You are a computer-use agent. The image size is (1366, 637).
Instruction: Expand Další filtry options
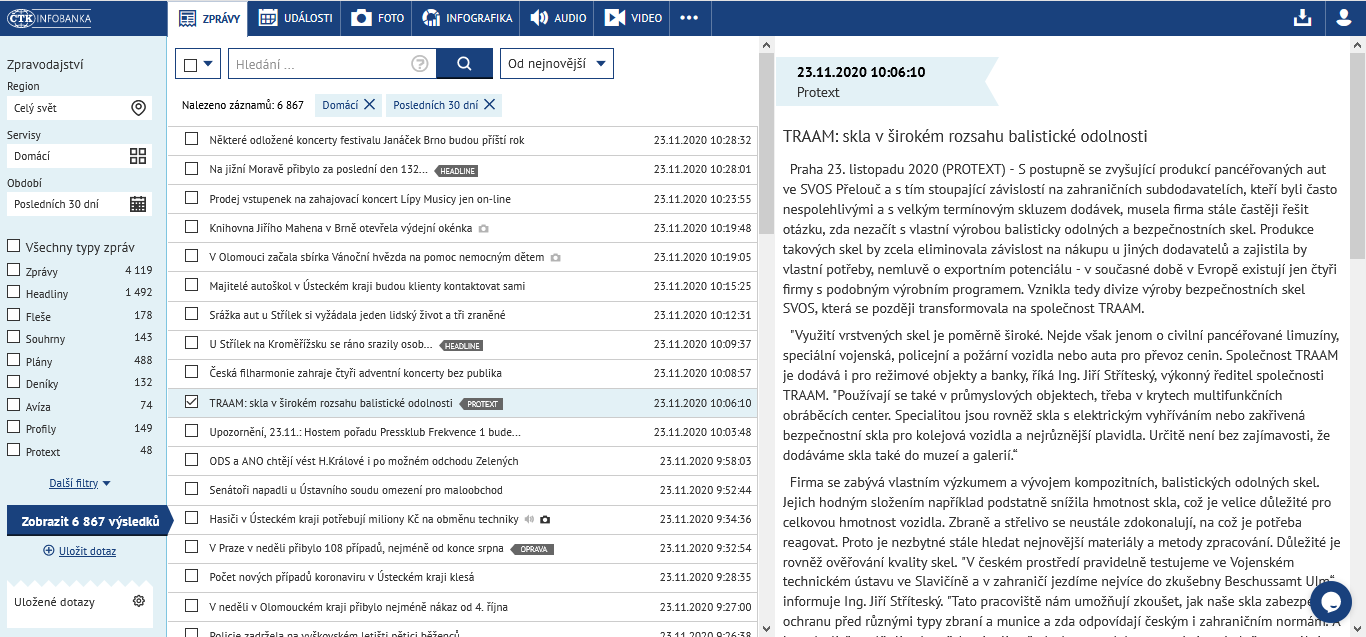pos(80,483)
